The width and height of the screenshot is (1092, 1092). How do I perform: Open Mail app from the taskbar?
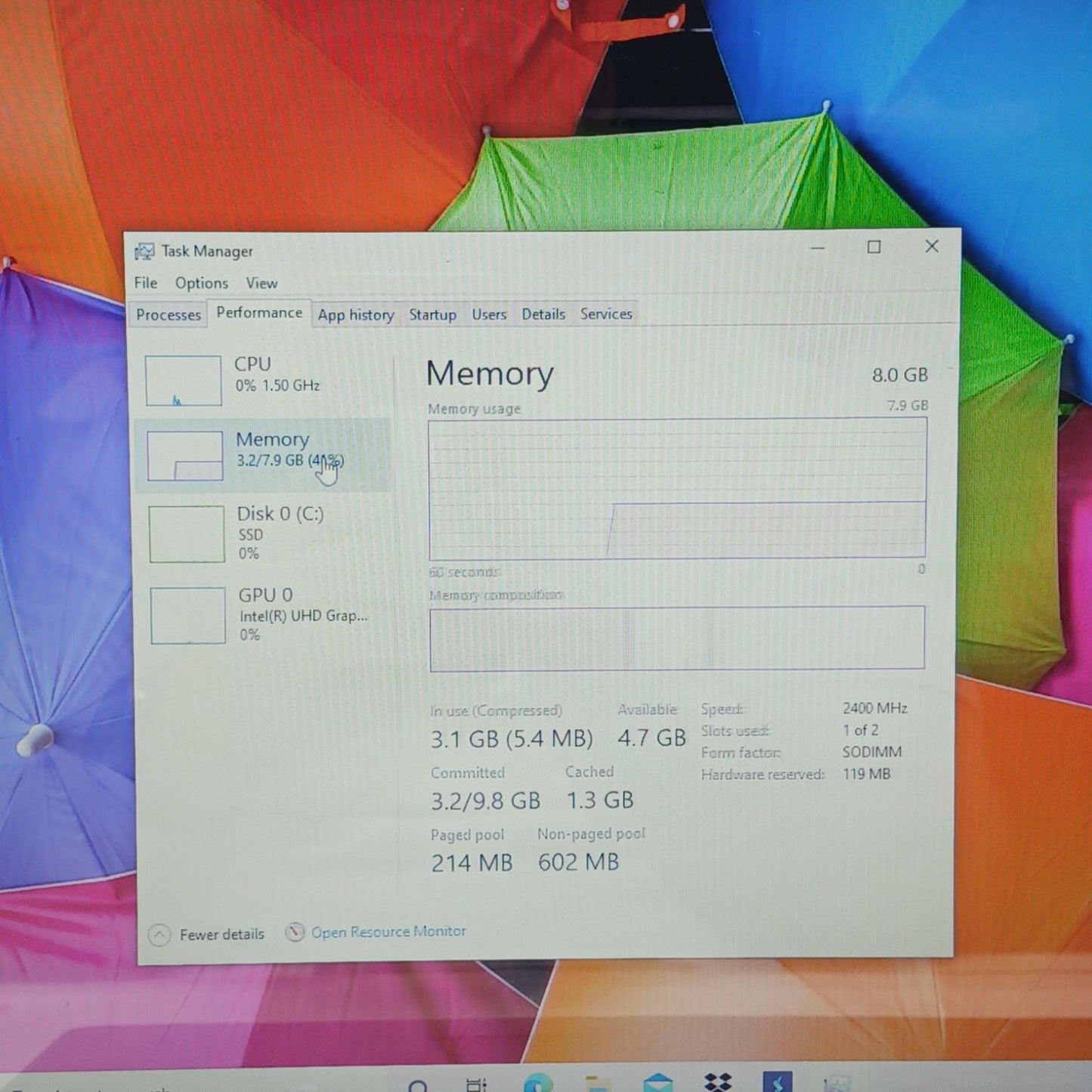tap(657, 1083)
